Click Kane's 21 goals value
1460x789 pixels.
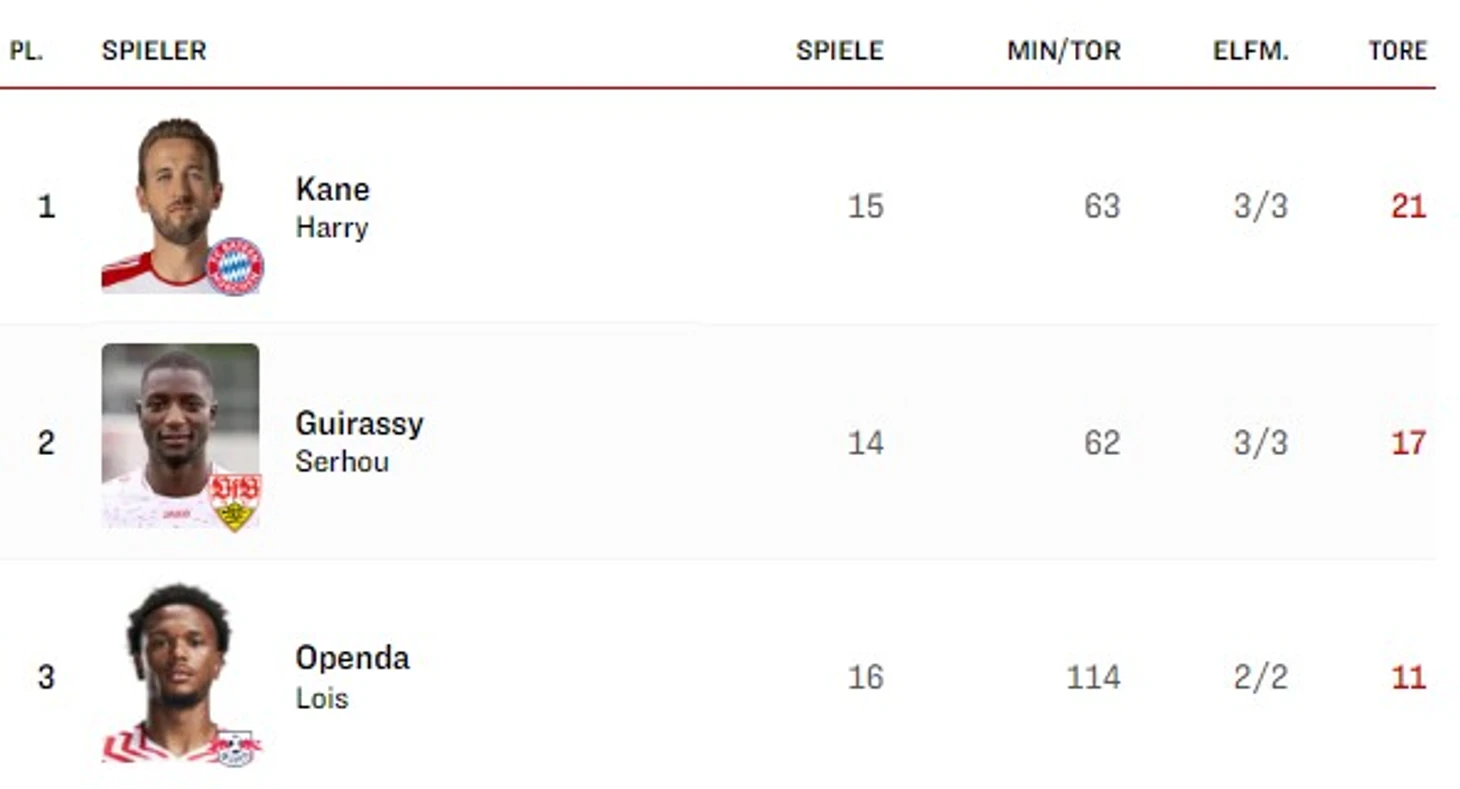[1407, 207]
